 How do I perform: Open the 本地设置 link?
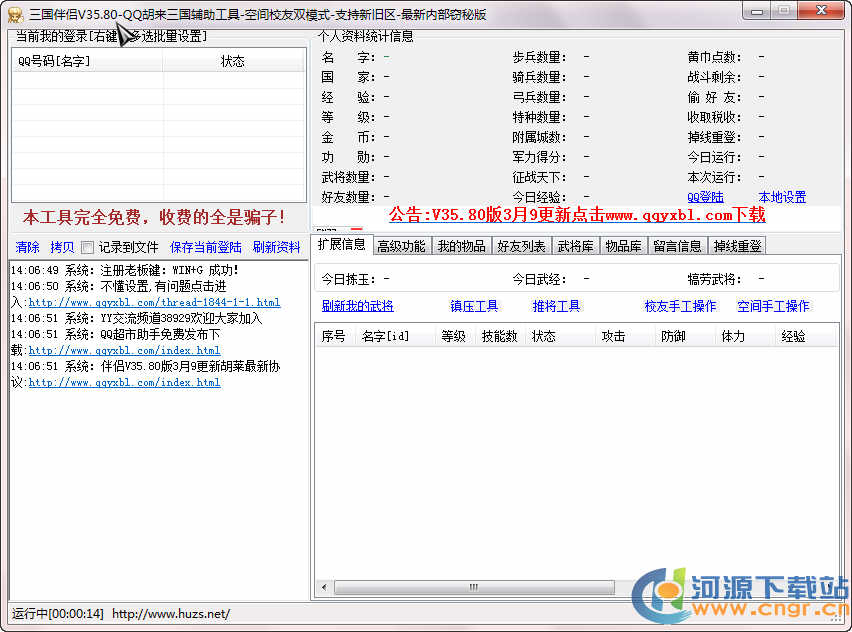[x=782, y=197]
